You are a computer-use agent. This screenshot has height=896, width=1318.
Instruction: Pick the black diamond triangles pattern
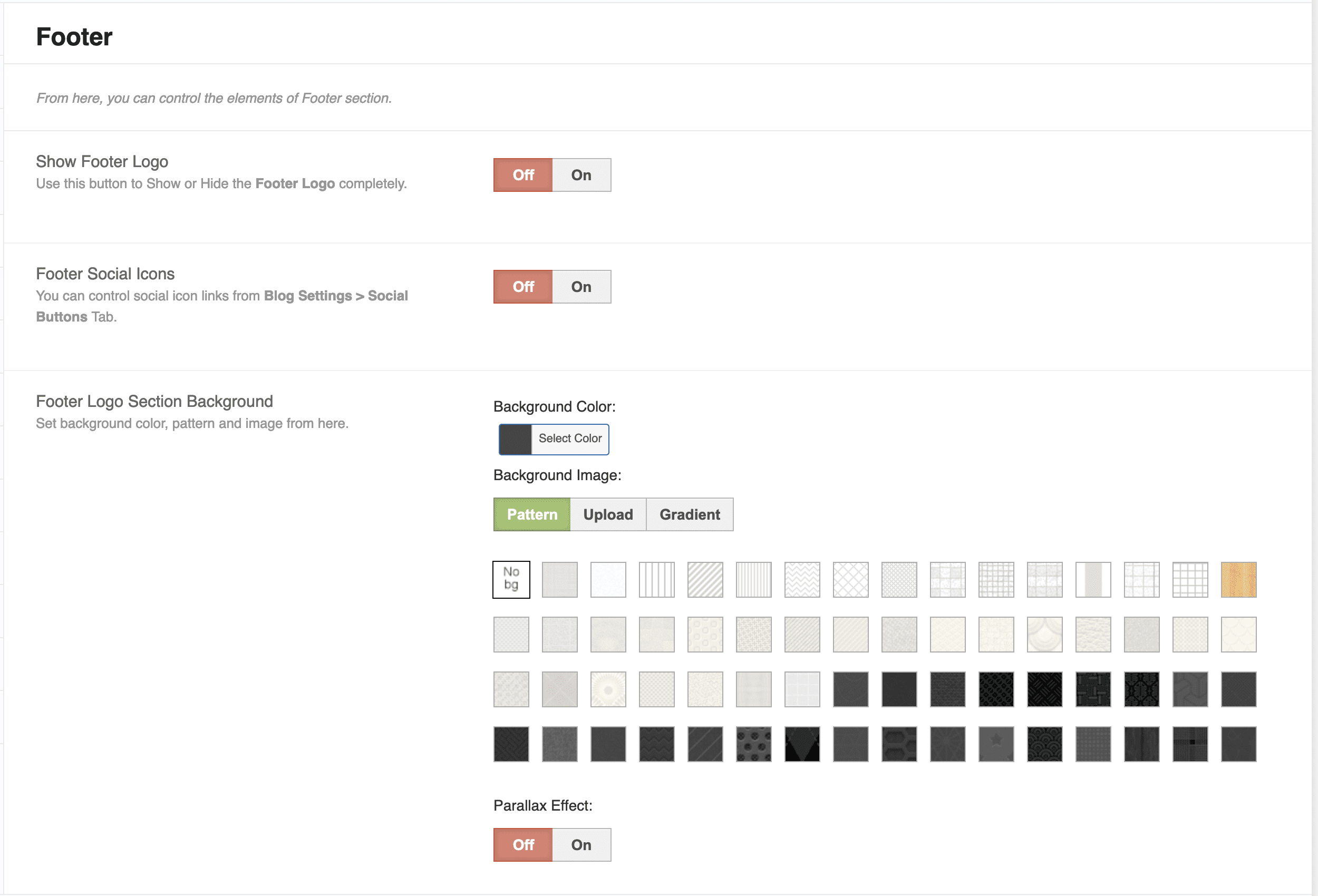click(802, 744)
